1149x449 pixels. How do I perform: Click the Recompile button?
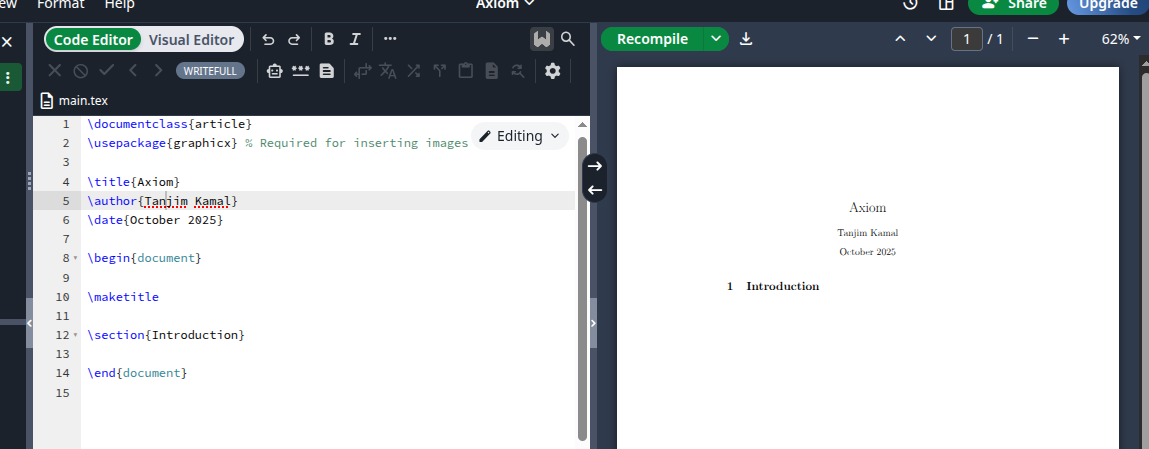(x=652, y=39)
